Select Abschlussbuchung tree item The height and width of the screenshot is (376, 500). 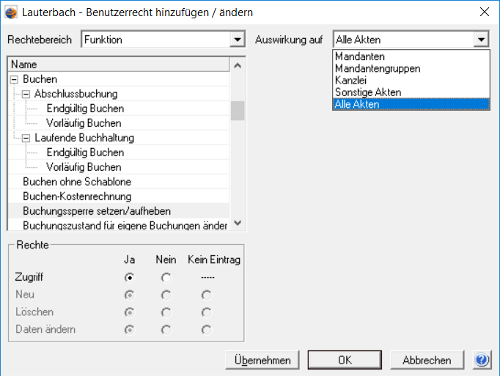pyautogui.click(x=76, y=94)
